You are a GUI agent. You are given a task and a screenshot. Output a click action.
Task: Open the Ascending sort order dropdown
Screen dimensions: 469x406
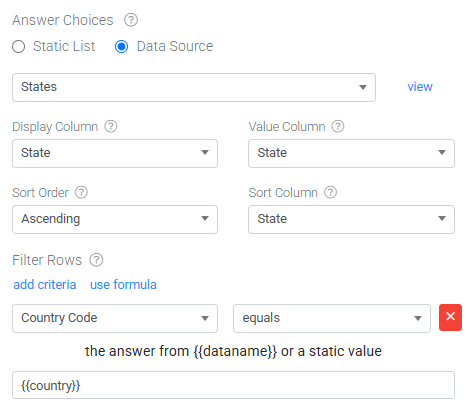(115, 219)
